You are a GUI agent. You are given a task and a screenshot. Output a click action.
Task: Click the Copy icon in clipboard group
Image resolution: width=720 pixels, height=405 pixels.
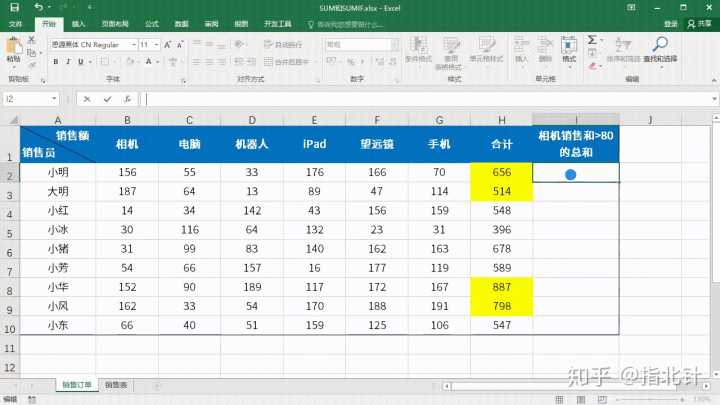[32, 52]
